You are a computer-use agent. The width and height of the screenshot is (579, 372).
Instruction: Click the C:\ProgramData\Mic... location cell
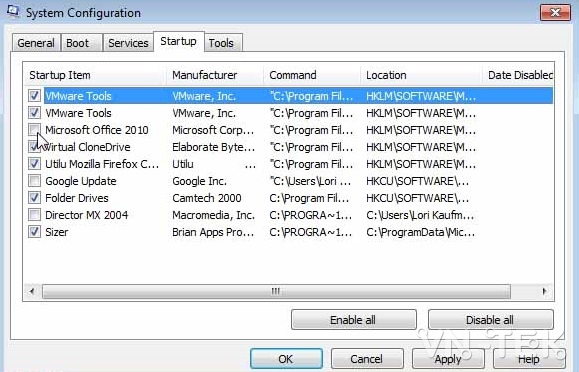(x=421, y=232)
